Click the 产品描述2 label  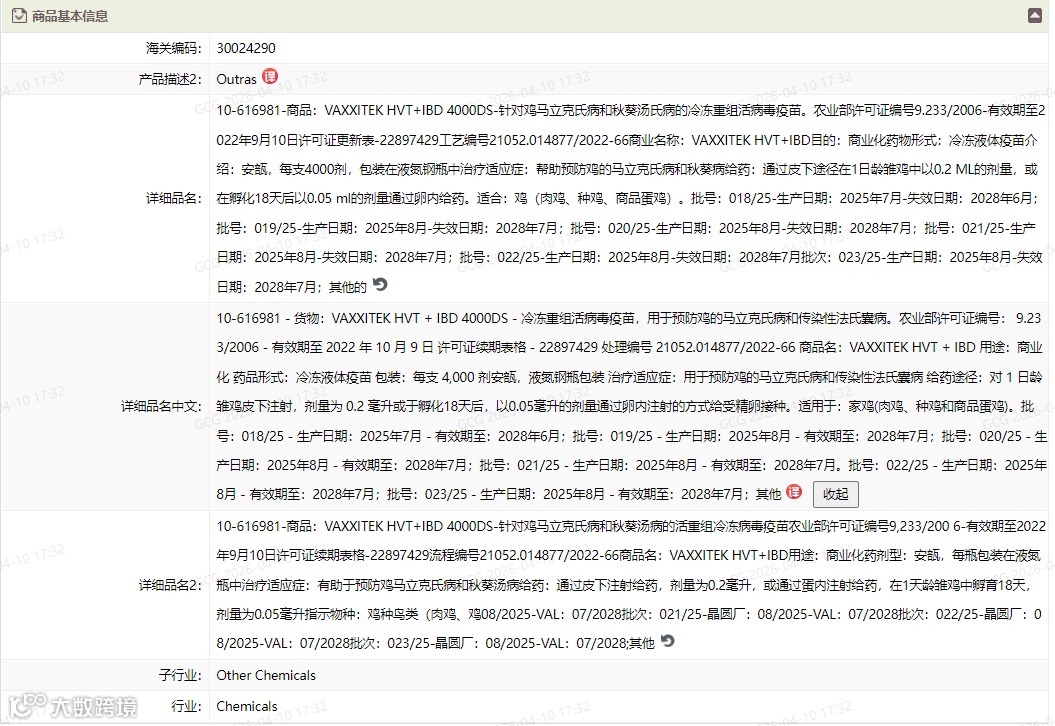(170, 79)
